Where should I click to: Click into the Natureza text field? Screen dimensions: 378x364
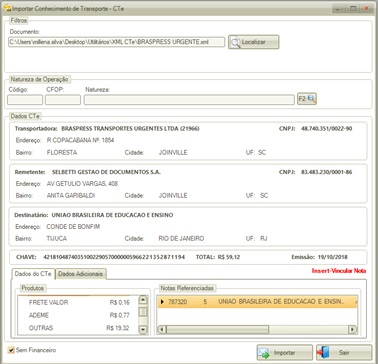coord(189,100)
